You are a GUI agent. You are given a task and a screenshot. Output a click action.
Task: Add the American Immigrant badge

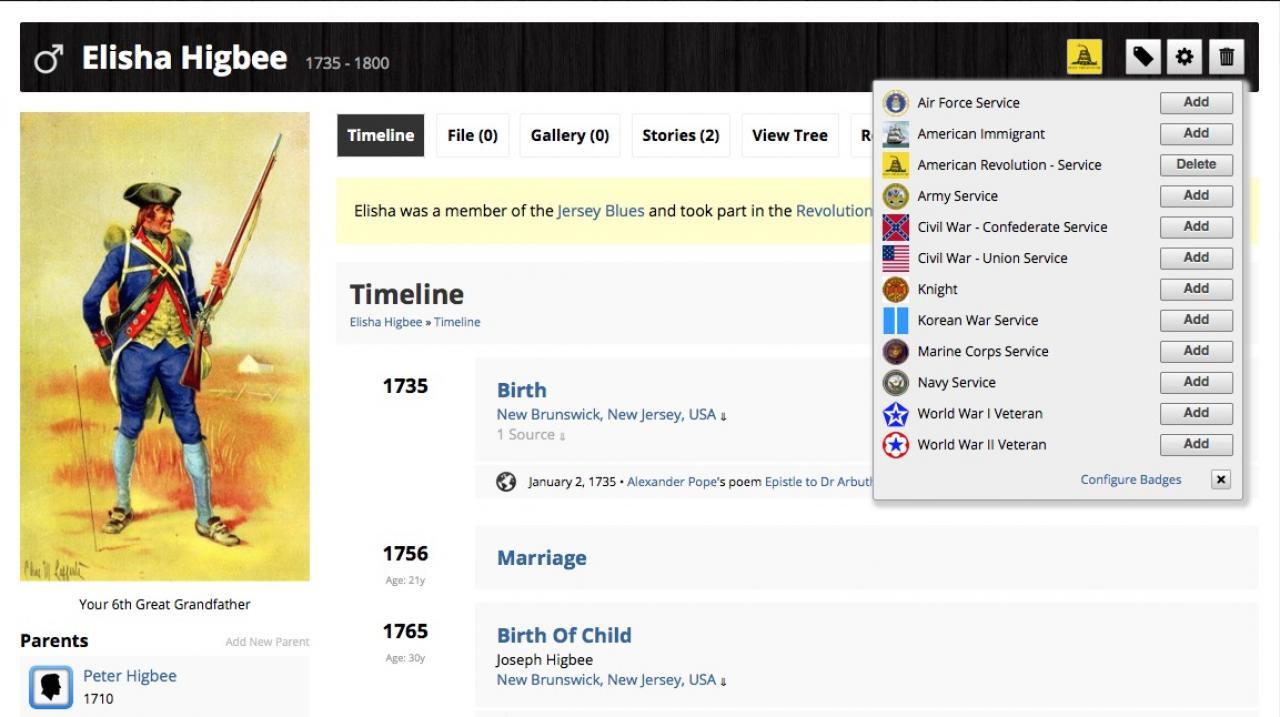click(x=1196, y=133)
